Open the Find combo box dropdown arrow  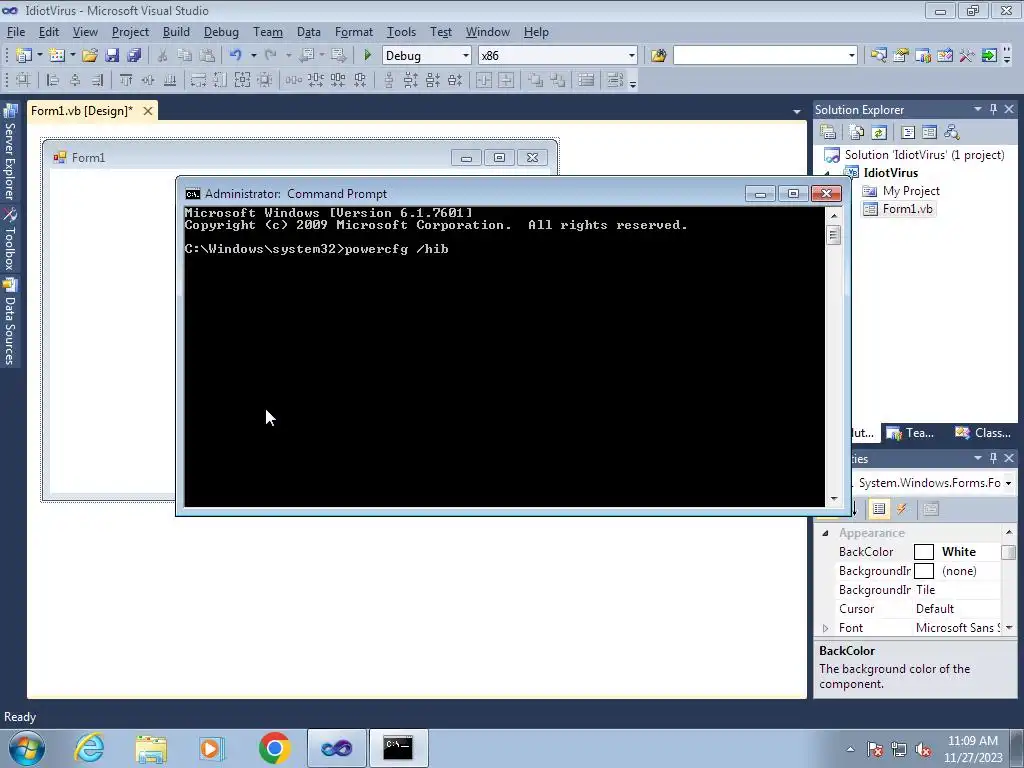click(851, 56)
